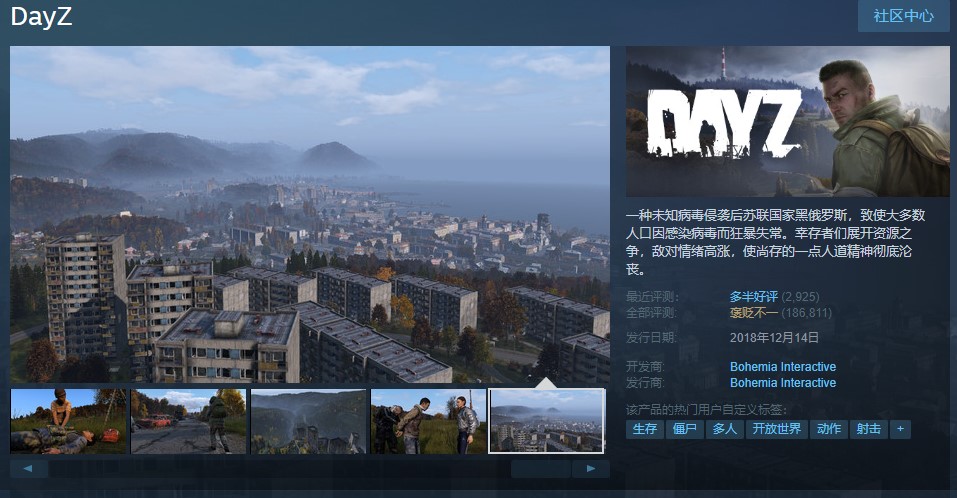Click the DayZ page title

tap(41, 16)
